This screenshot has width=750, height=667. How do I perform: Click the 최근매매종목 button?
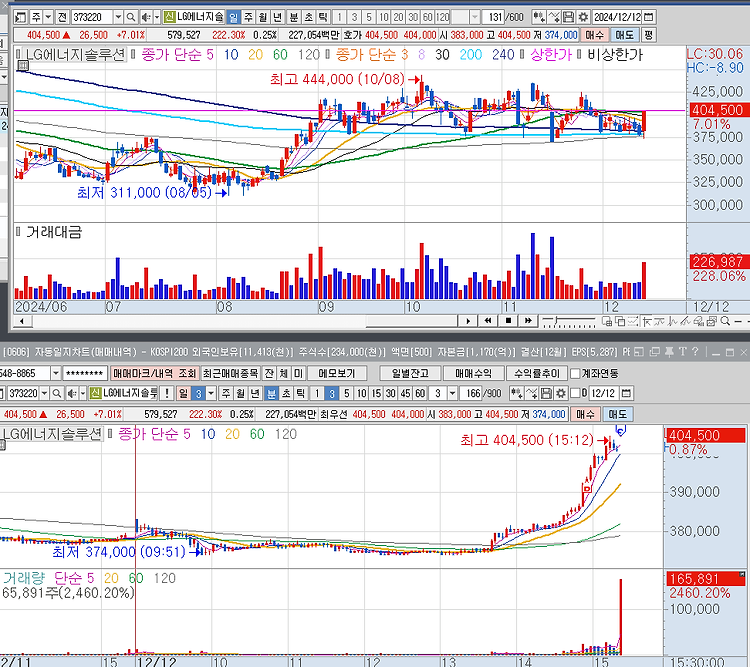tap(231, 373)
